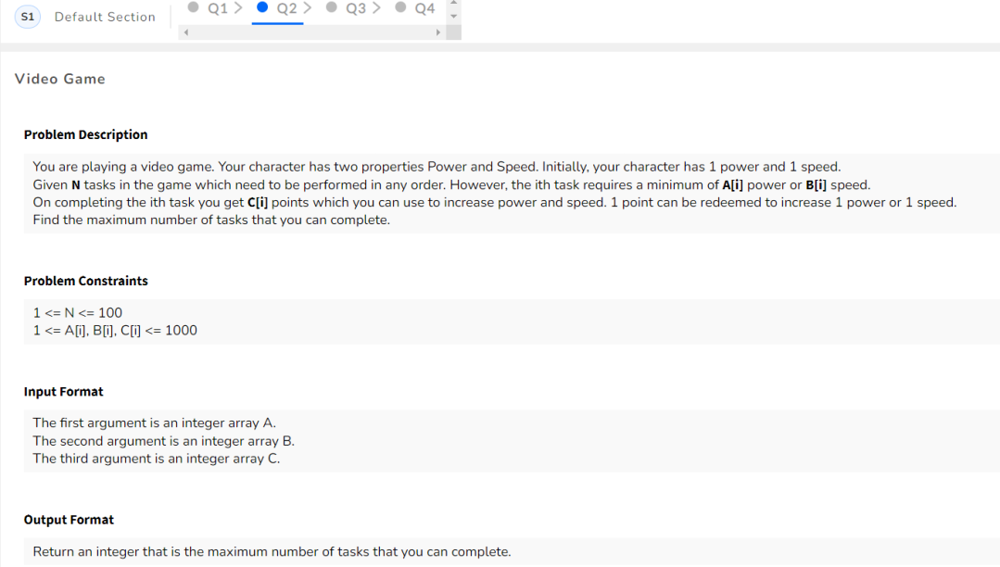Select the Default Section label

click(105, 17)
